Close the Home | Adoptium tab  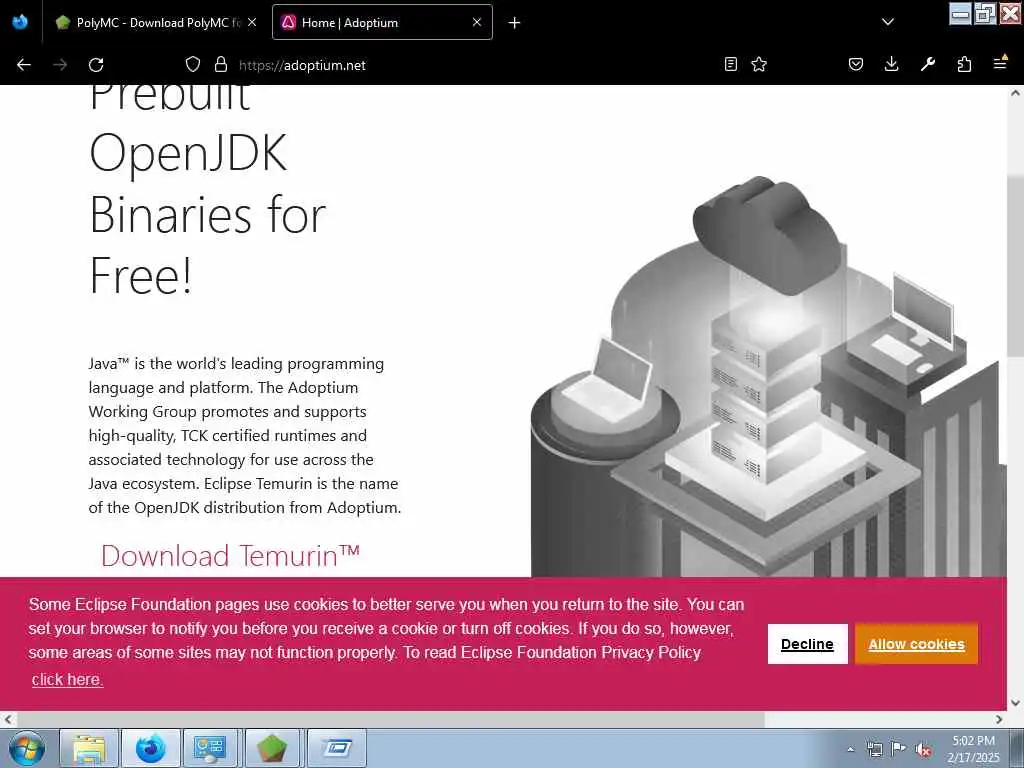coord(477,22)
